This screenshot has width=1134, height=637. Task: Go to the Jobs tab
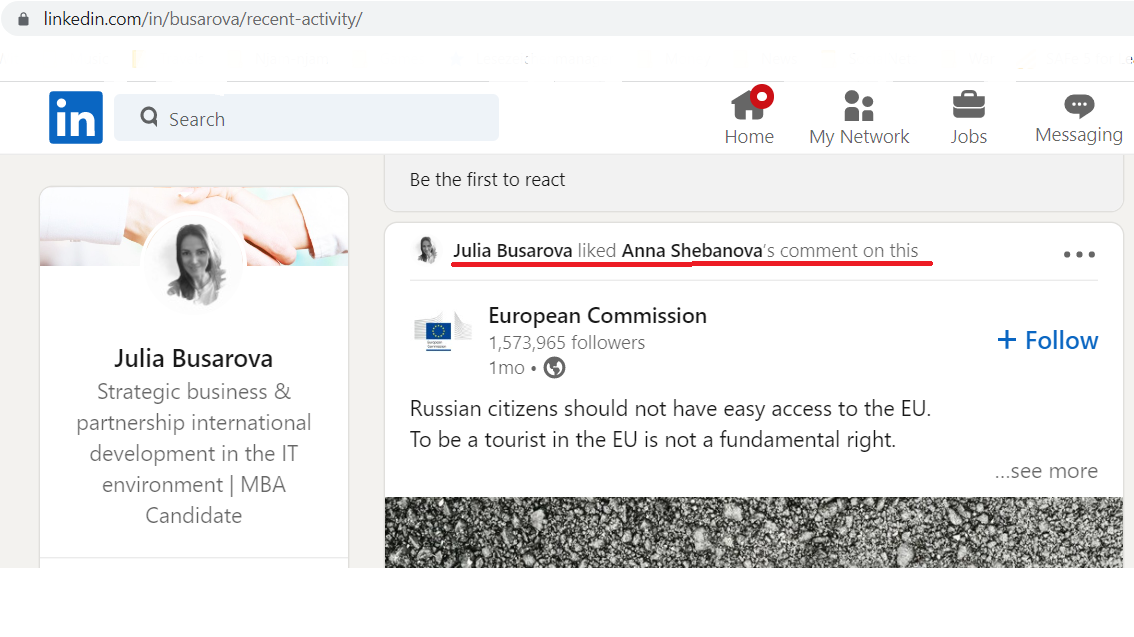968,118
